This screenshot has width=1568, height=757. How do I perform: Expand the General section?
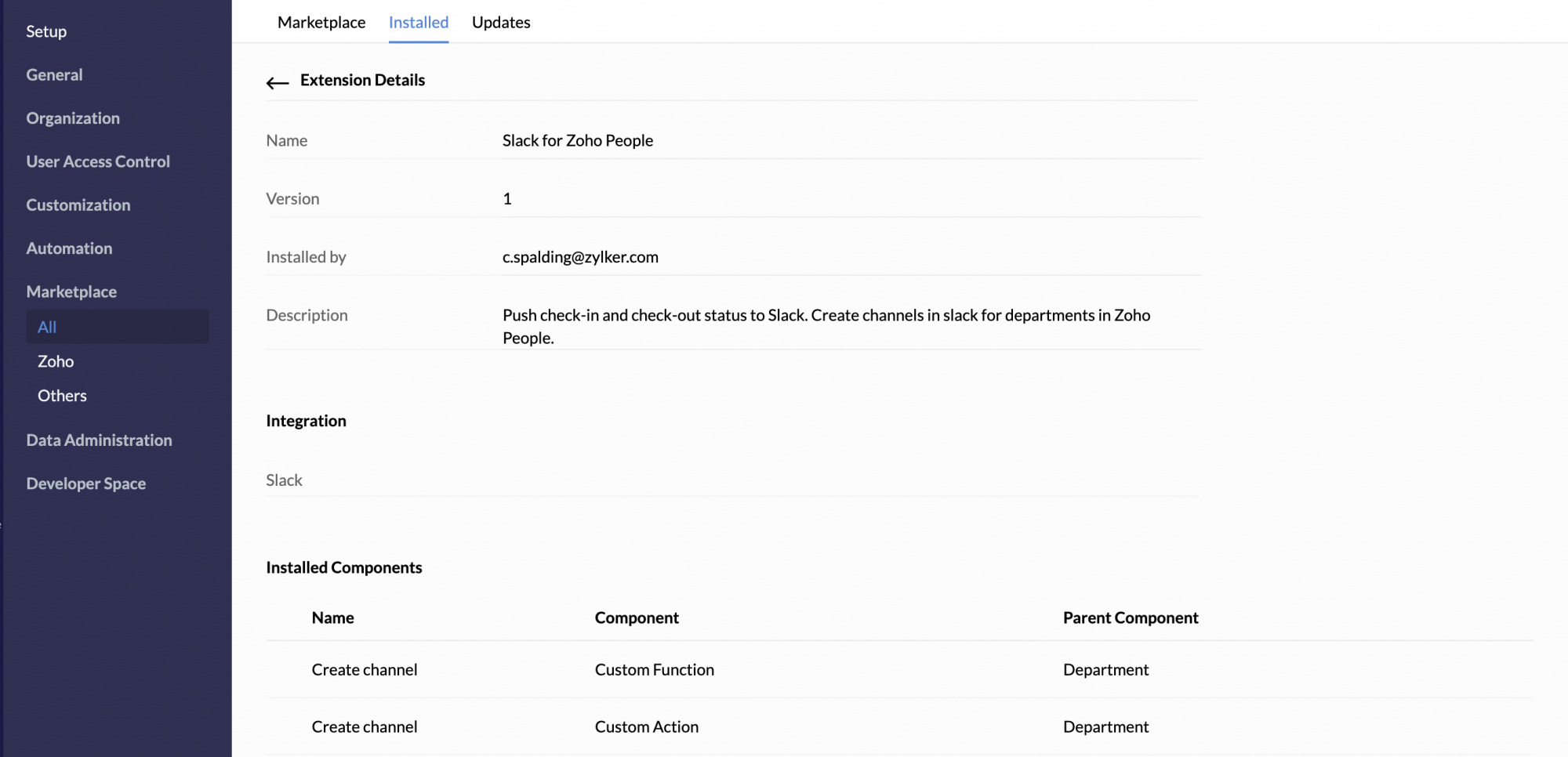[54, 75]
